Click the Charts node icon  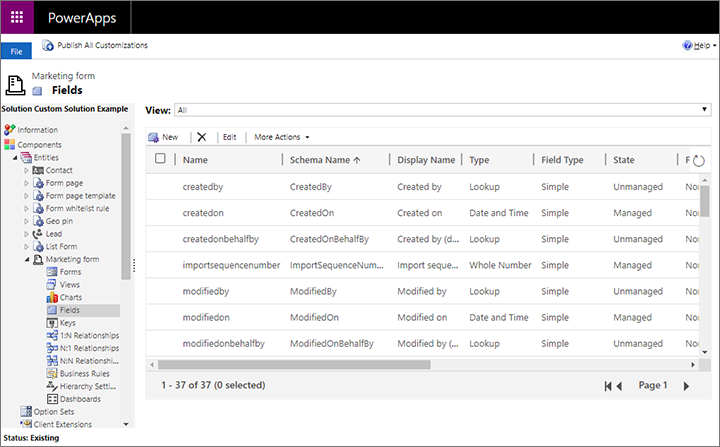[52, 297]
